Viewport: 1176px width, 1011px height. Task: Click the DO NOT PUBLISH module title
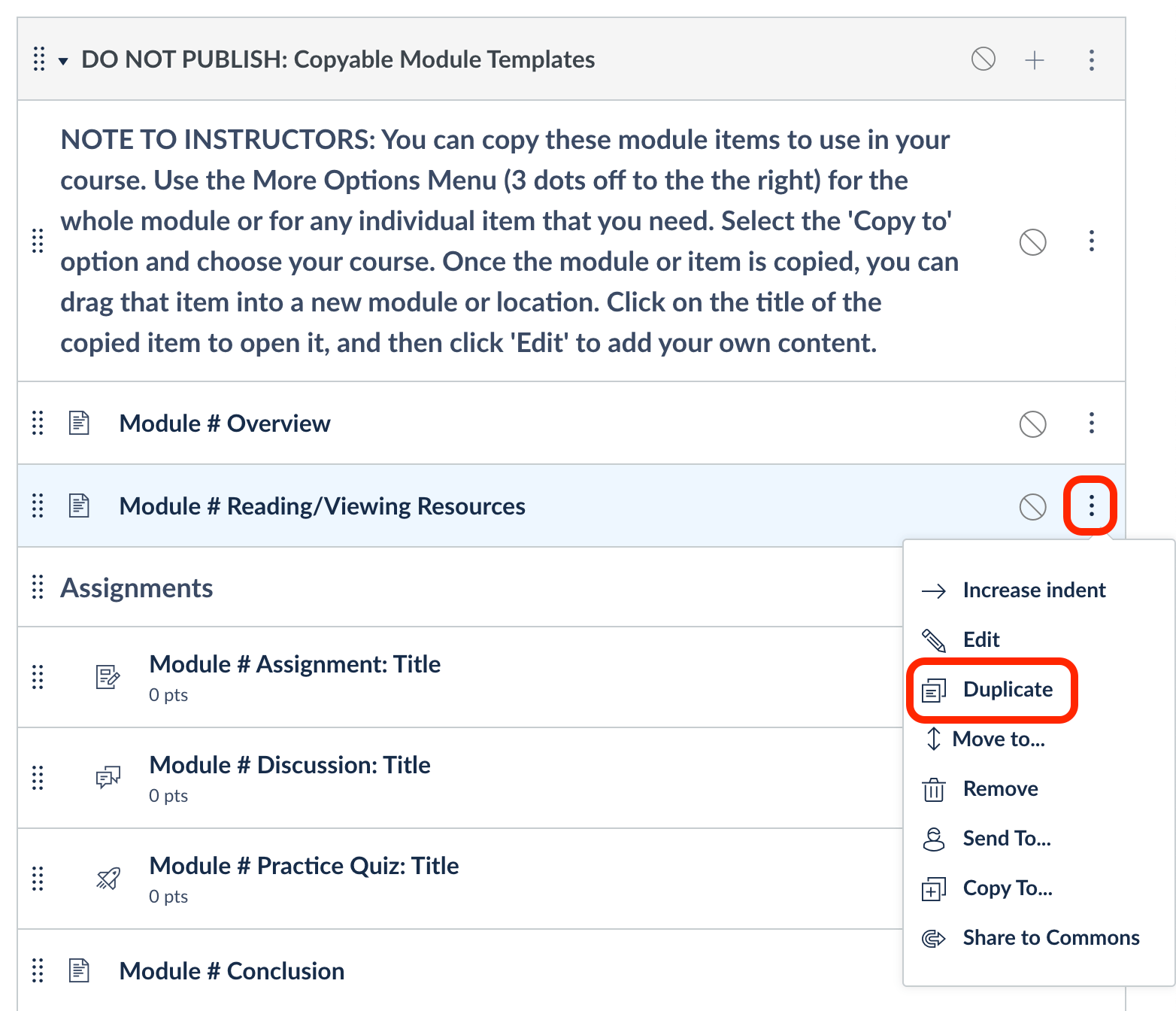coord(338,59)
